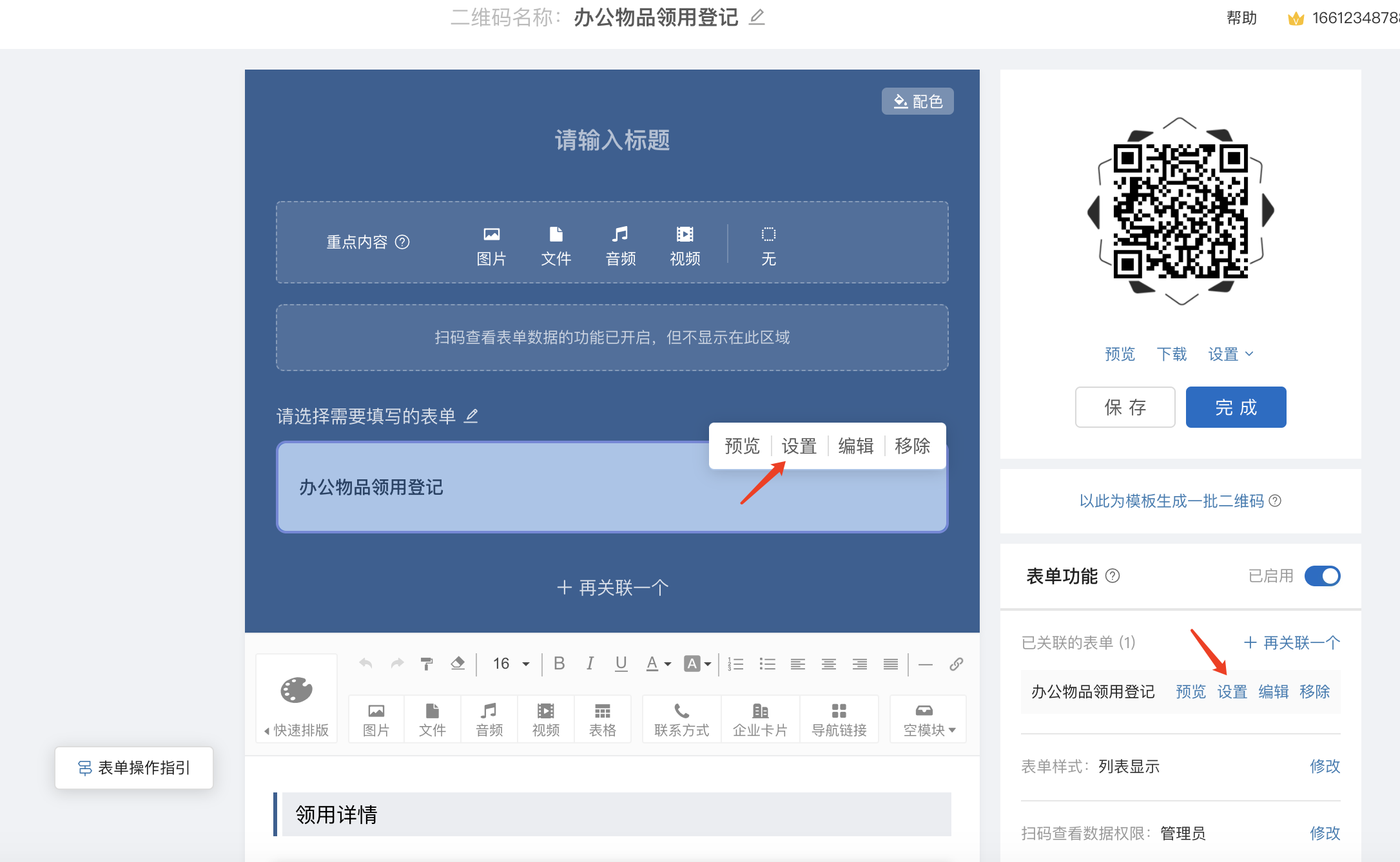
Task: Insert an image using the 图片 icon
Action: pyautogui.click(x=376, y=718)
